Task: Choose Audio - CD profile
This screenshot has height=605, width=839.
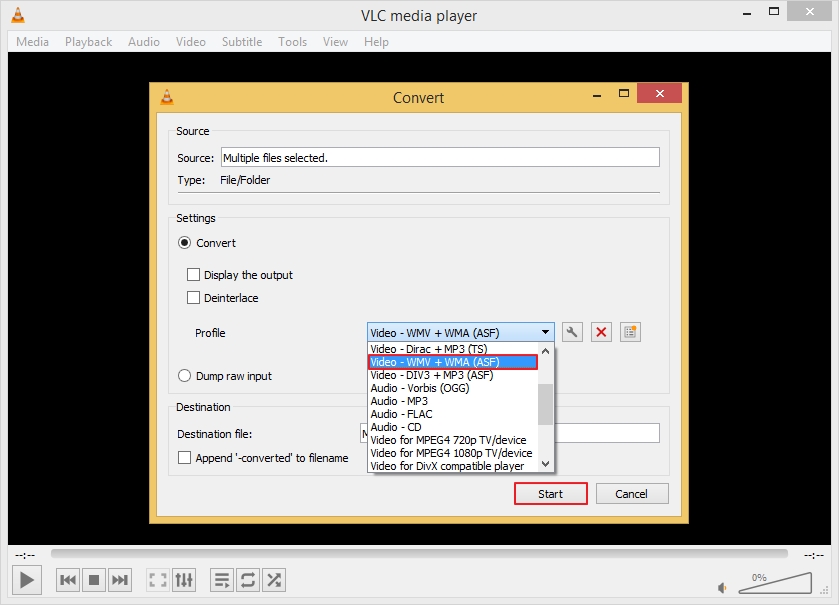Action: 453,427
